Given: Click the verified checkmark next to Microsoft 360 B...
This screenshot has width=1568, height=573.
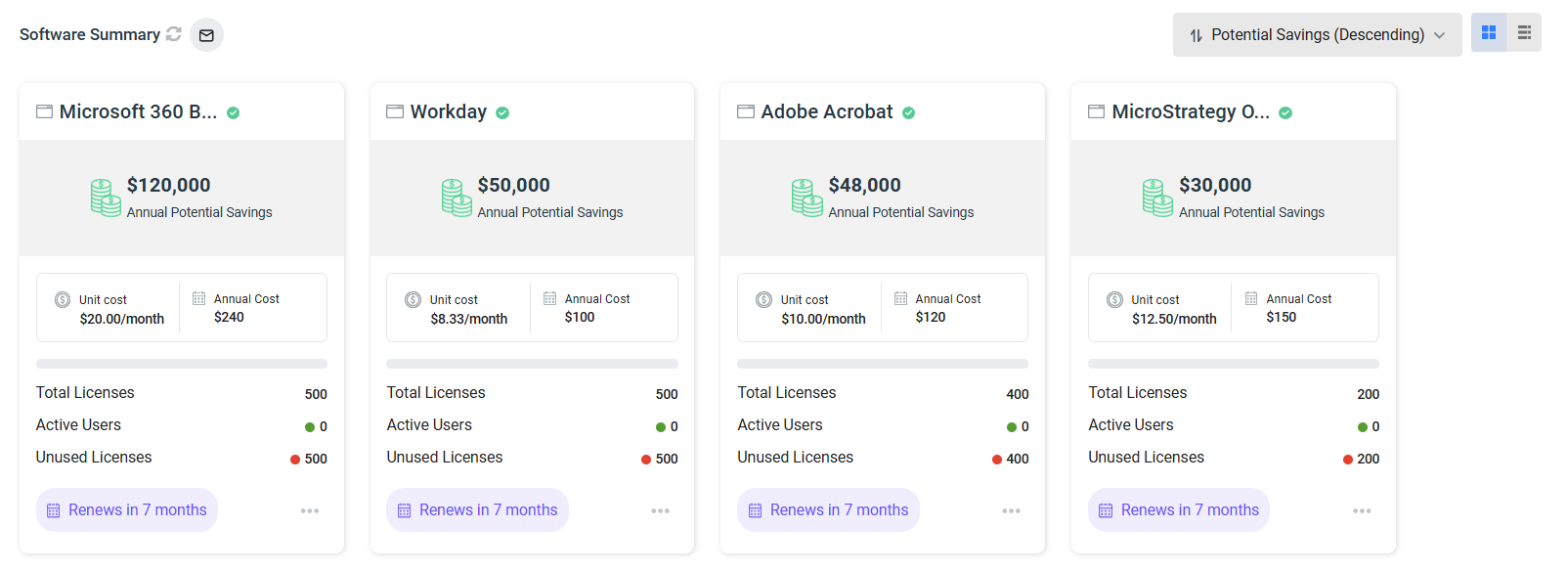Looking at the screenshot, I should pyautogui.click(x=234, y=113).
